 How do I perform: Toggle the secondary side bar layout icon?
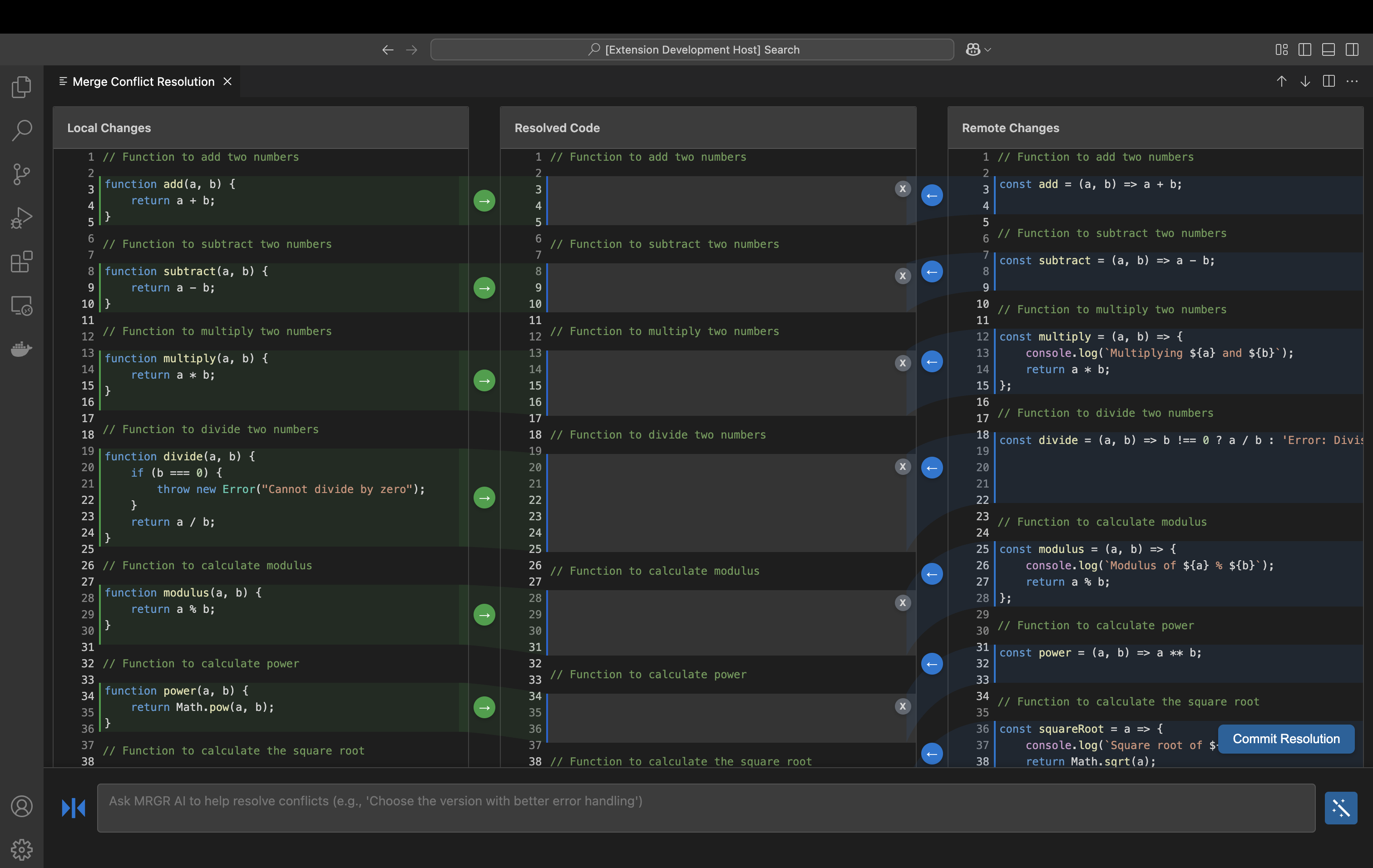click(1352, 49)
